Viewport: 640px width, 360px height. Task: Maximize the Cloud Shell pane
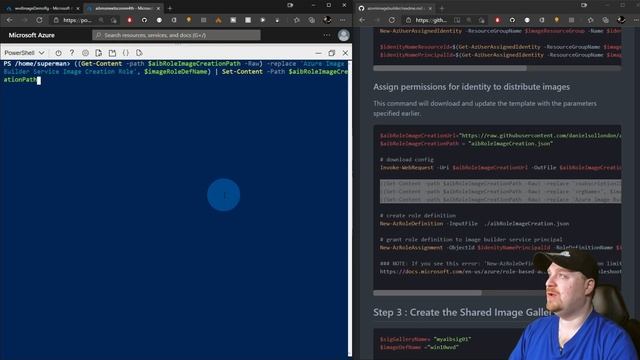click(x=331, y=53)
